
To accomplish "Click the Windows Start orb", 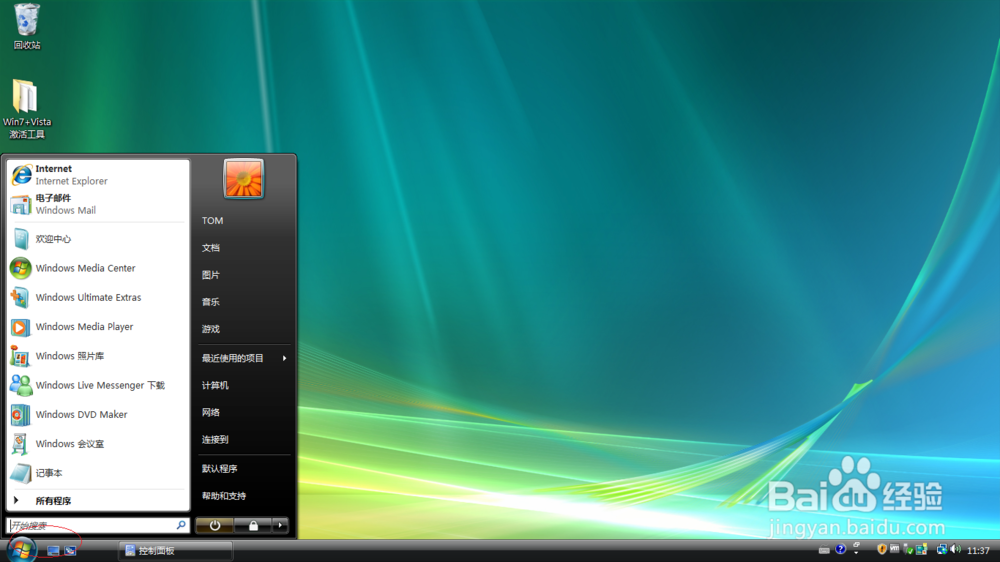I will coord(21,549).
